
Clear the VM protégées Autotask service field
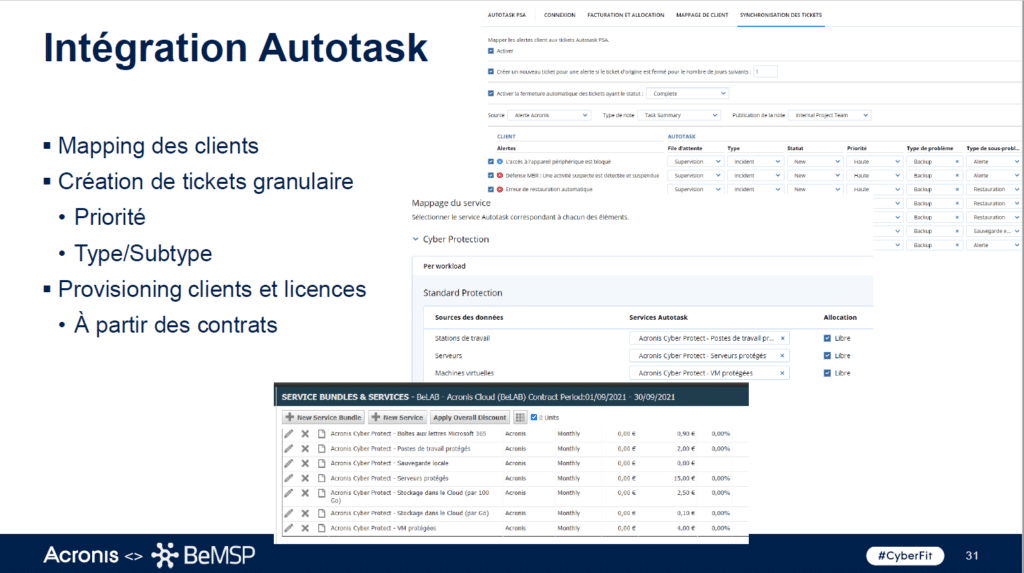(x=782, y=373)
